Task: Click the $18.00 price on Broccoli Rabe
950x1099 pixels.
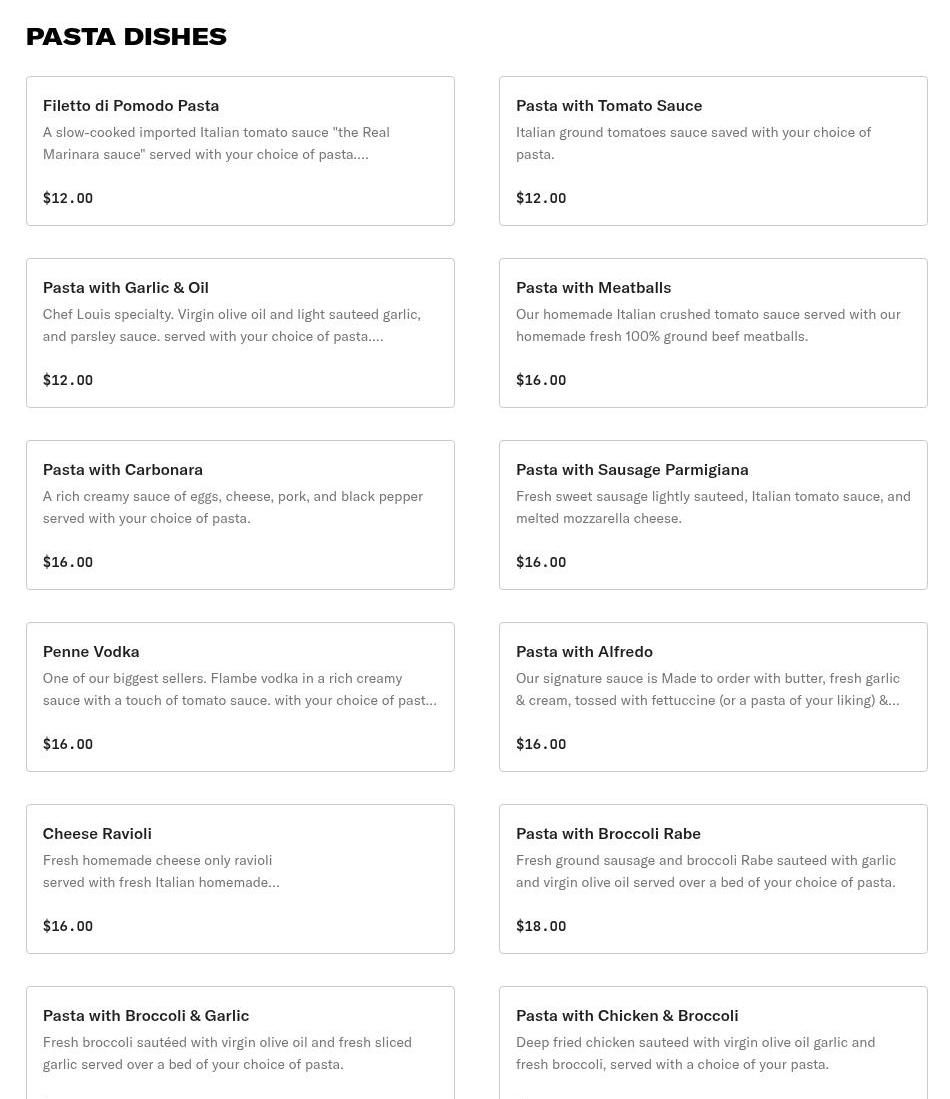Action: click(541, 926)
